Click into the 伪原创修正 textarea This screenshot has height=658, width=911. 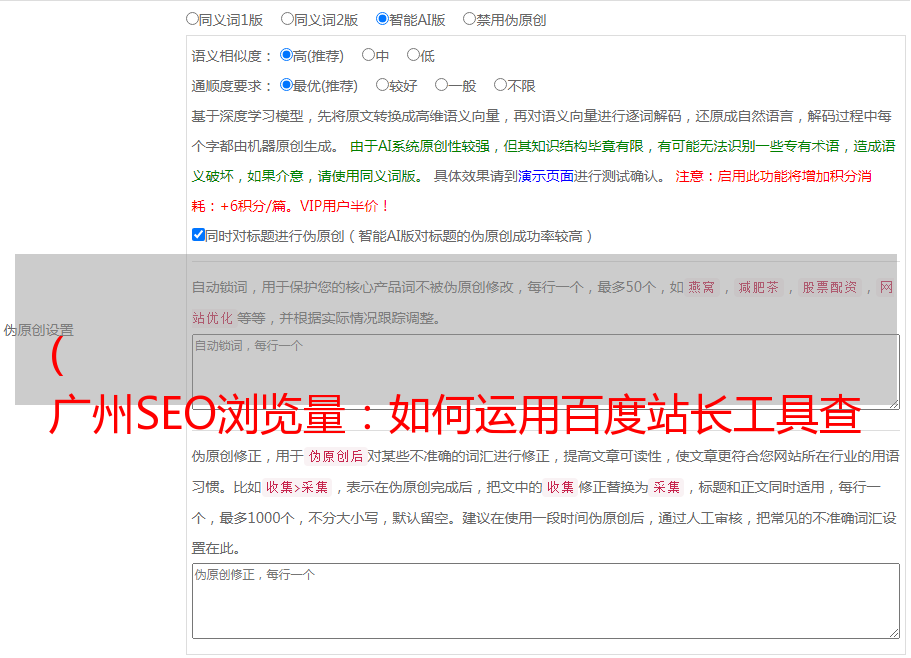pyautogui.click(x=546, y=601)
